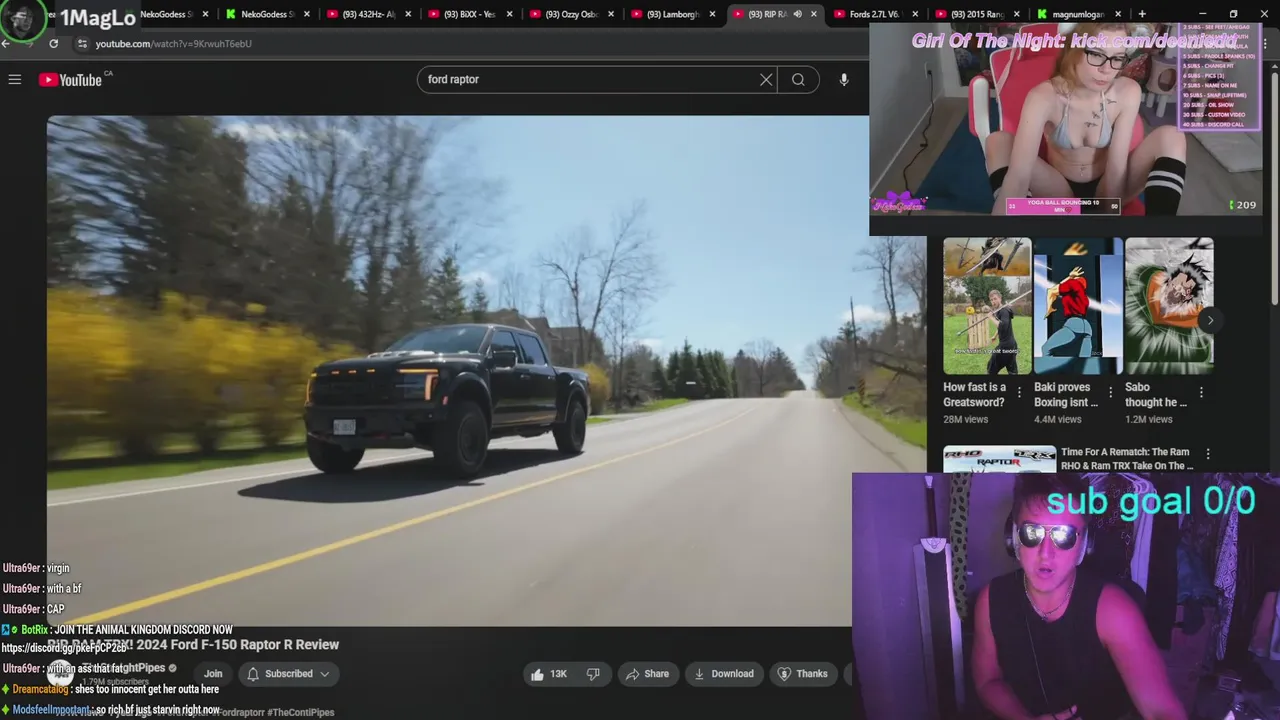Click the '28M views' text under Greatsword short

pyautogui.click(x=965, y=419)
